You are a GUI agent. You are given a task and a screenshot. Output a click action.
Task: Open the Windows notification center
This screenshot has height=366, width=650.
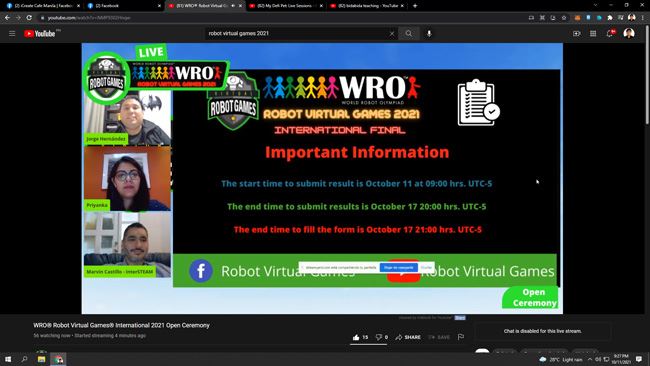tap(639, 359)
